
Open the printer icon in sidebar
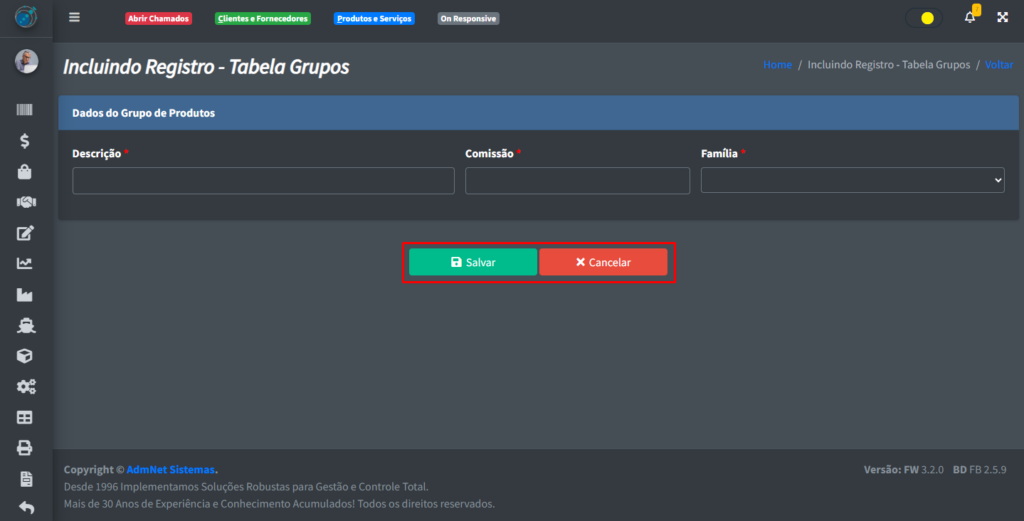(26, 447)
